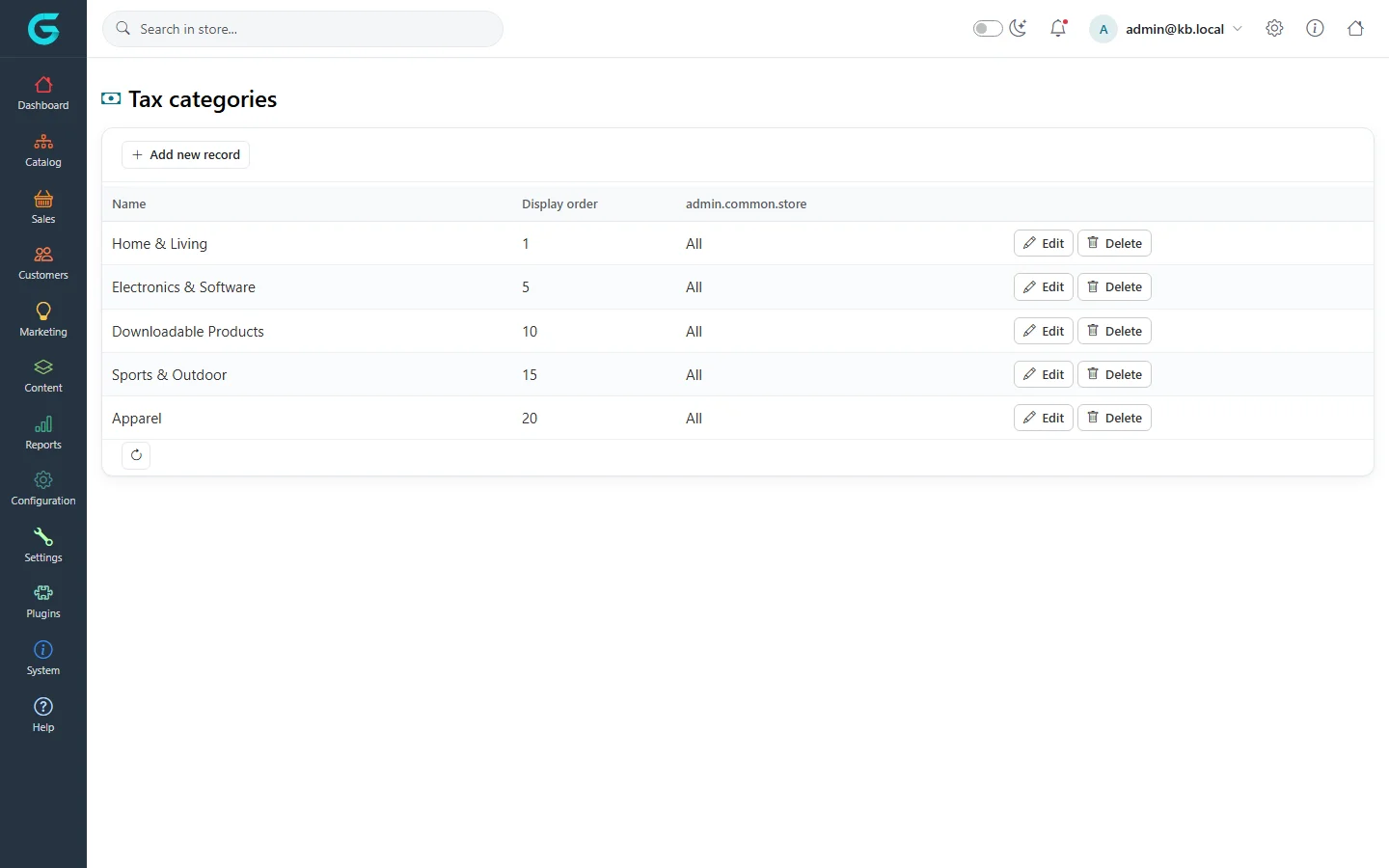The height and width of the screenshot is (868, 1389).
Task: Click the admin avatar circle
Action: click(x=1103, y=29)
